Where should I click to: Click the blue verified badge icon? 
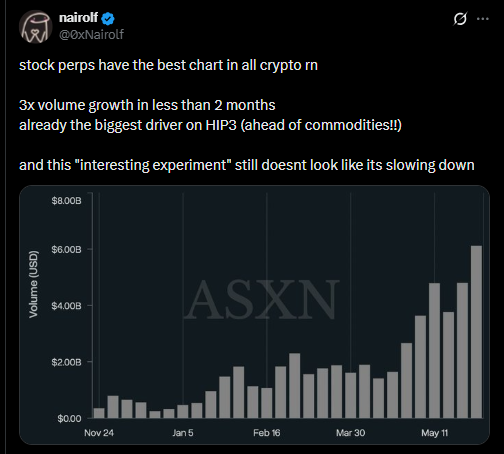pos(108,19)
